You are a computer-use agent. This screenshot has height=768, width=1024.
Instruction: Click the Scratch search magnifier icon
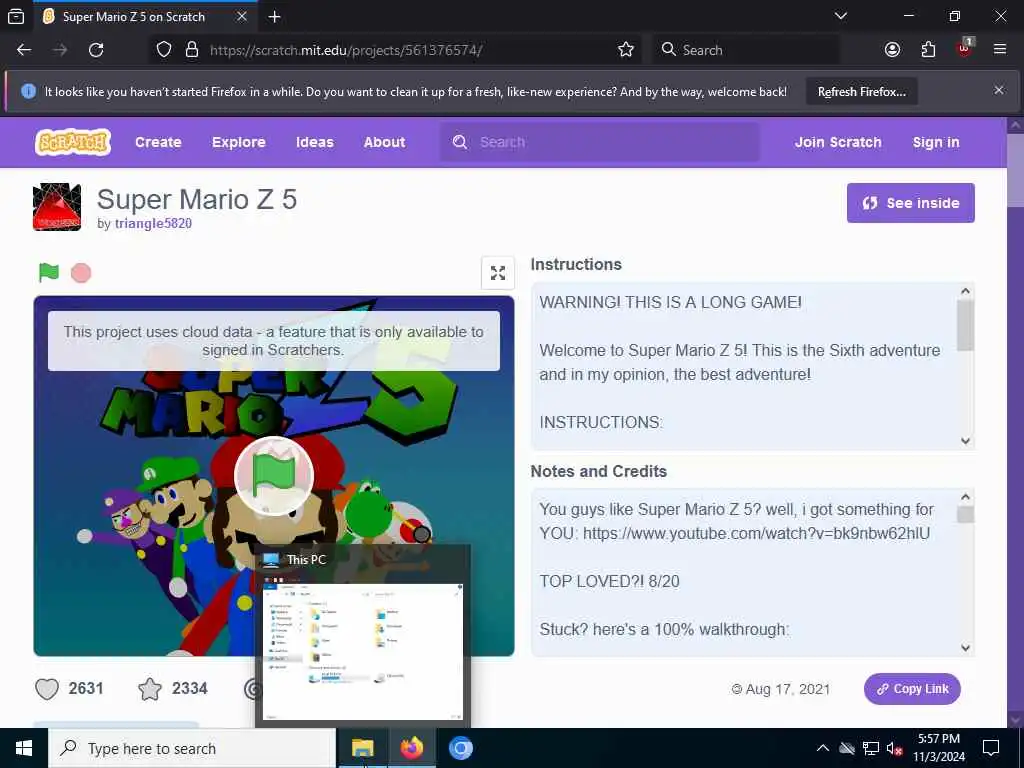[460, 142]
